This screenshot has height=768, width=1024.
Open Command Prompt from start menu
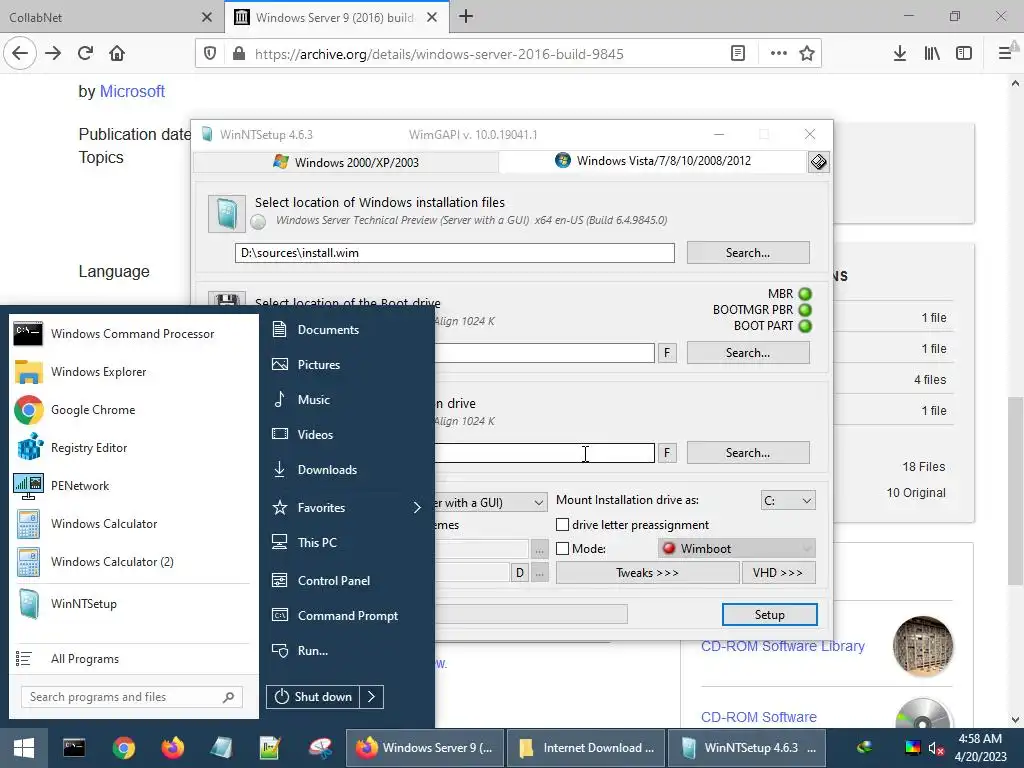pos(347,616)
